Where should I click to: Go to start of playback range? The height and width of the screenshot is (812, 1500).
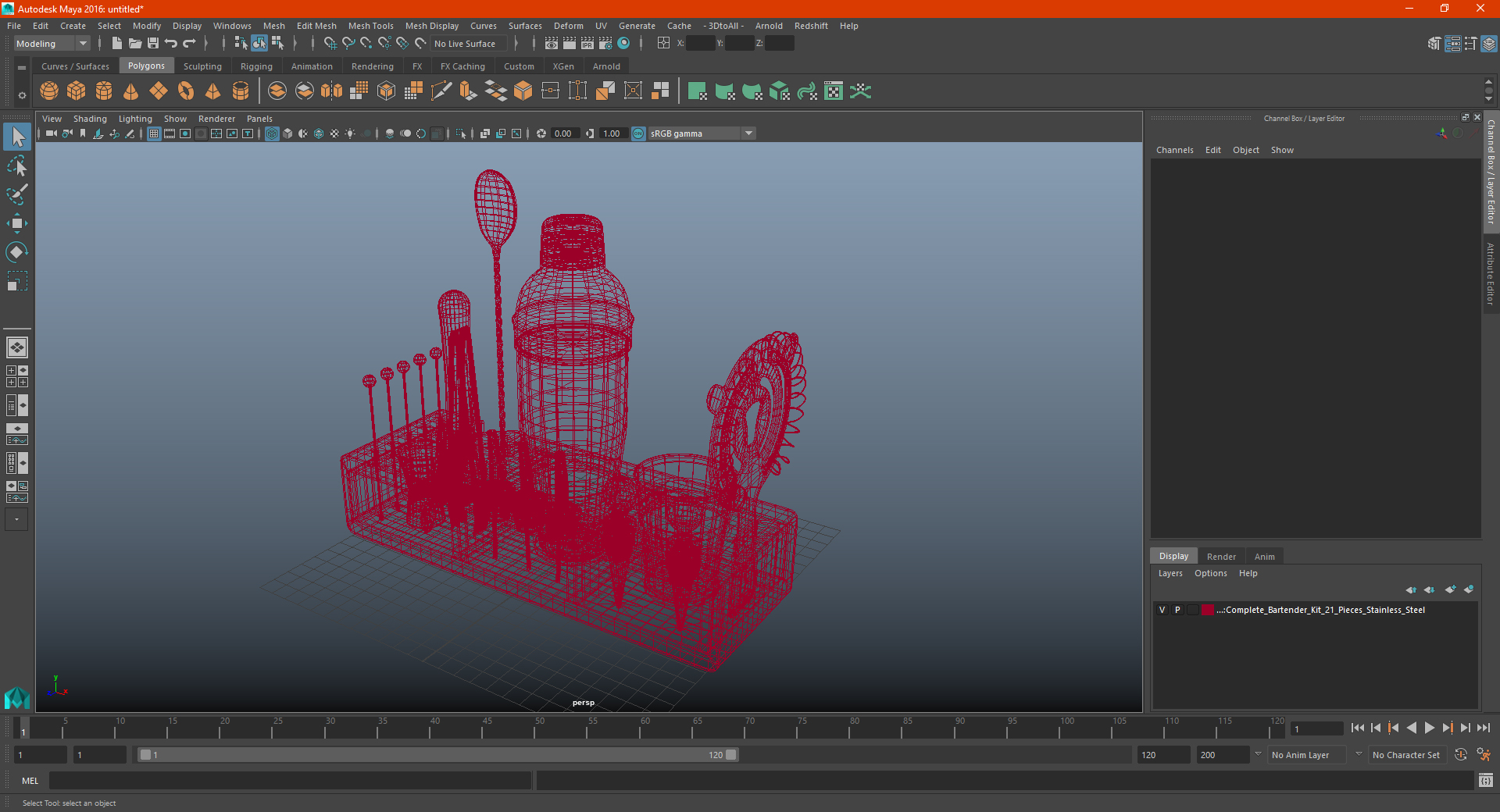tap(1357, 728)
